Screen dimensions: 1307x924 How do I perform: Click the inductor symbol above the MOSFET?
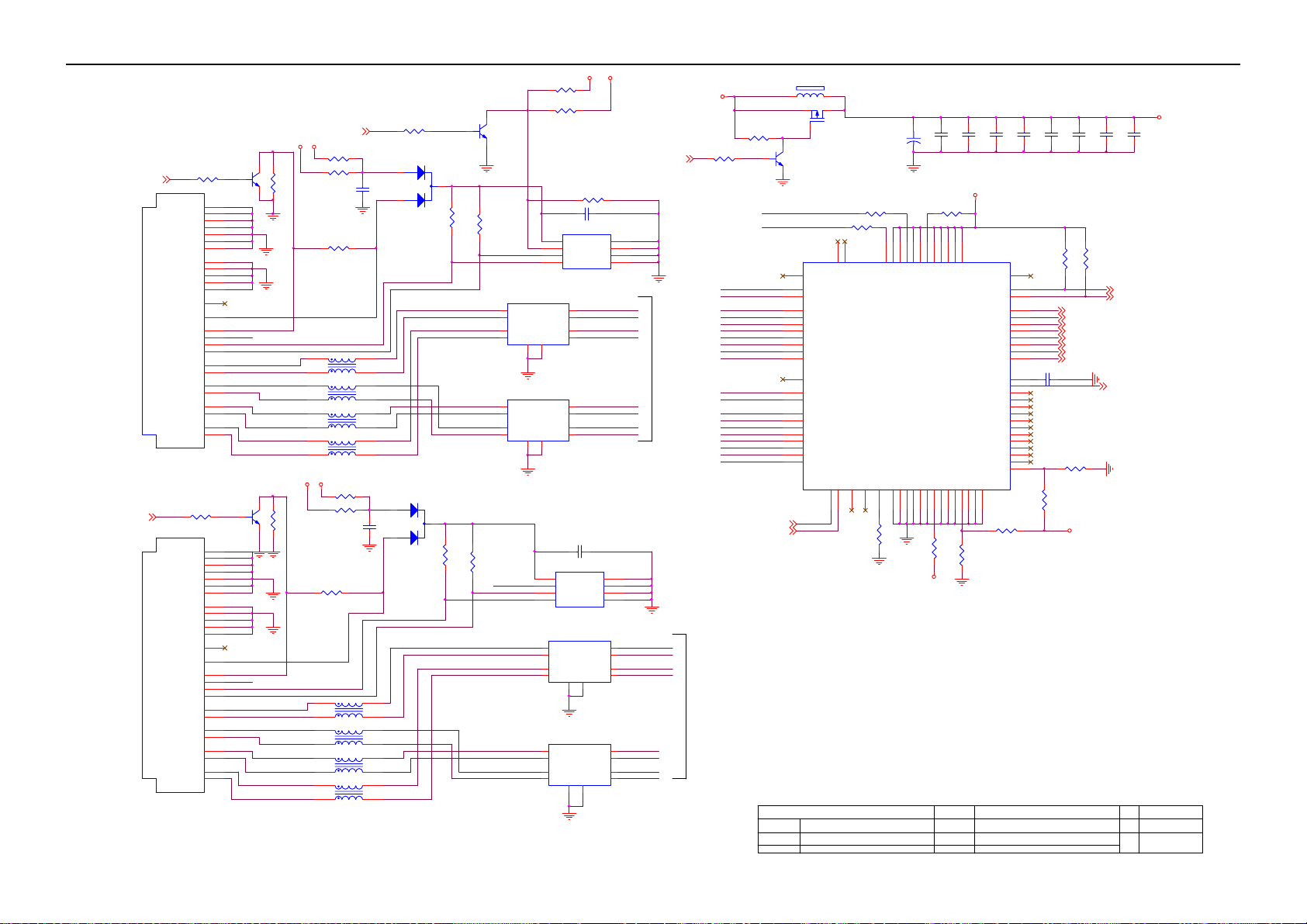[x=811, y=92]
